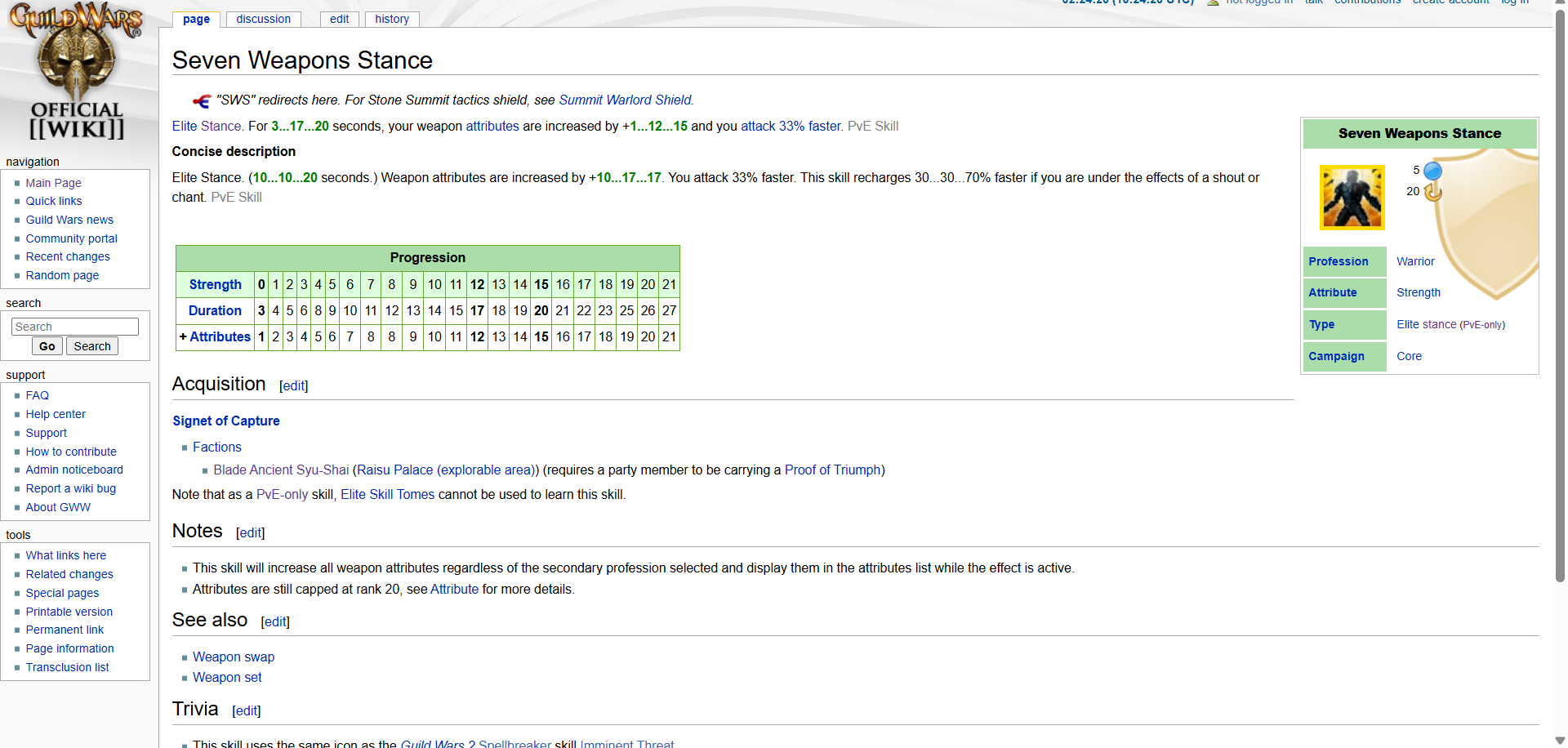Click the Duration row header in Progression table
Viewport: 1568px width, 748px height.
pos(215,310)
